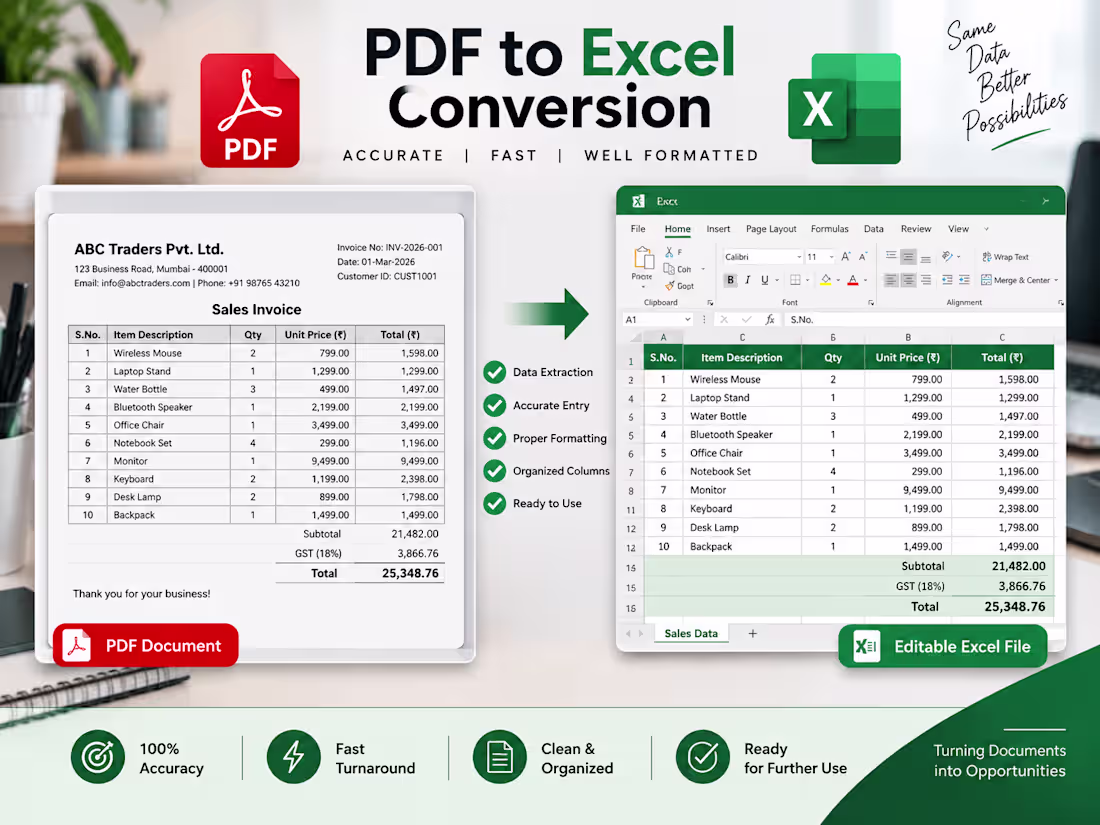Image resolution: width=1100 pixels, height=825 pixels.
Task: Toggle Italic formatting
Action: (748, 280)
